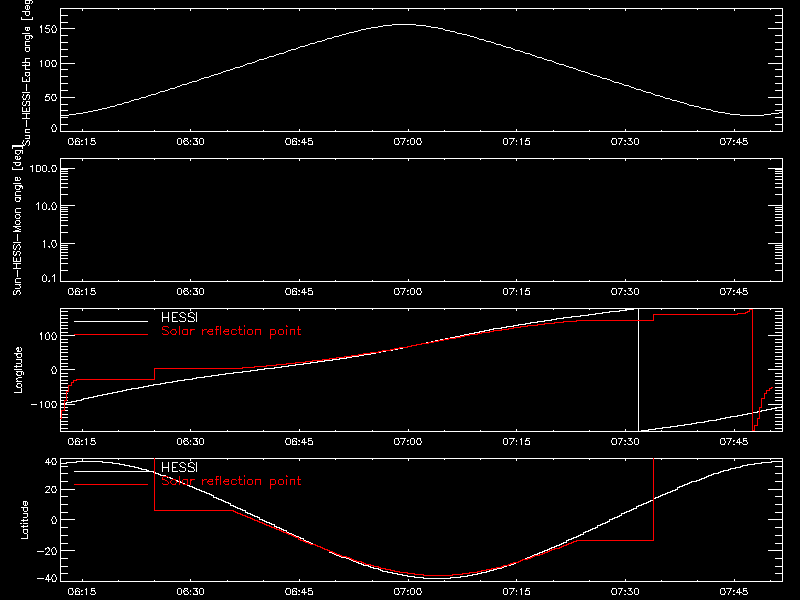Screen dimensions: 800x600
Task: Select HESSI legend text in Longitude panel
Action: (x=179, y=317)
